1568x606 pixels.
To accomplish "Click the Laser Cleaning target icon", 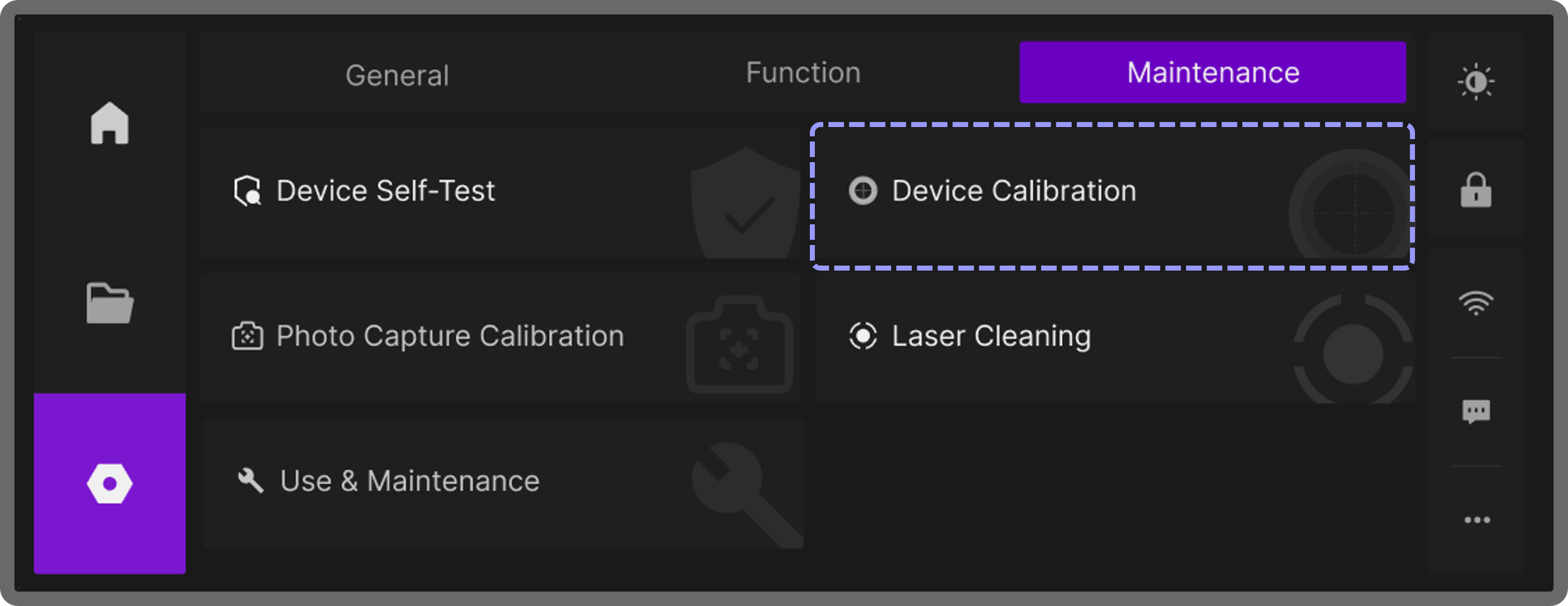I will click(863, 336).
